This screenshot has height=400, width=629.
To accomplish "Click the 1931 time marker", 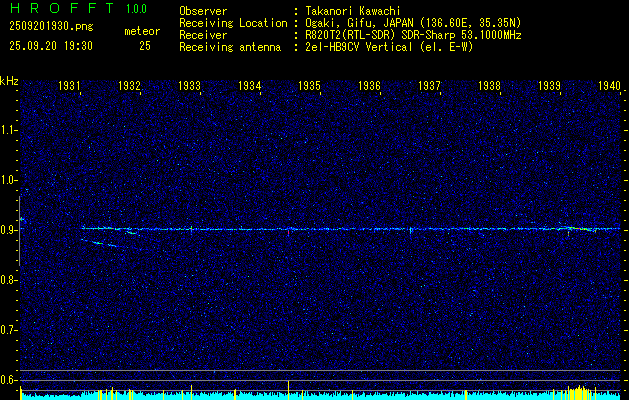I will point(69,86).
